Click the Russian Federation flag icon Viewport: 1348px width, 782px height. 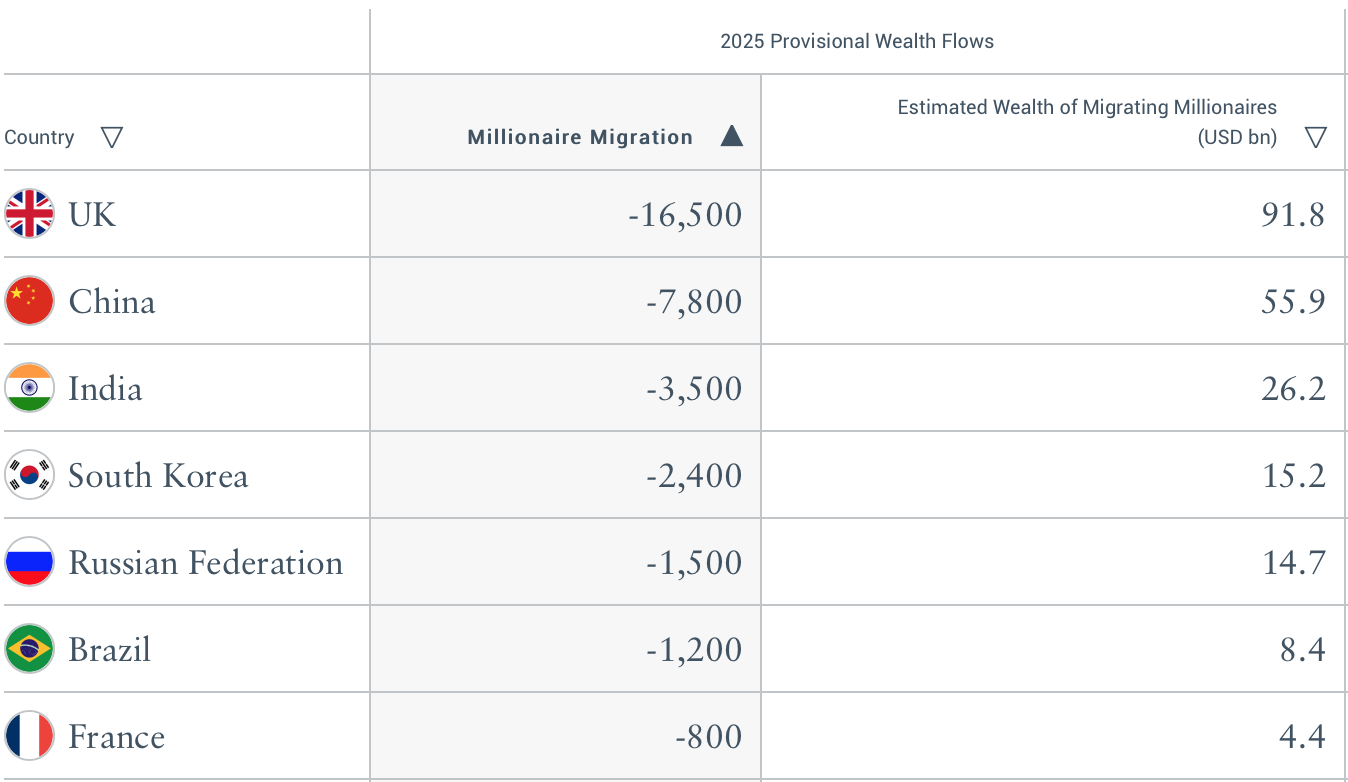(x=29, y=562)
